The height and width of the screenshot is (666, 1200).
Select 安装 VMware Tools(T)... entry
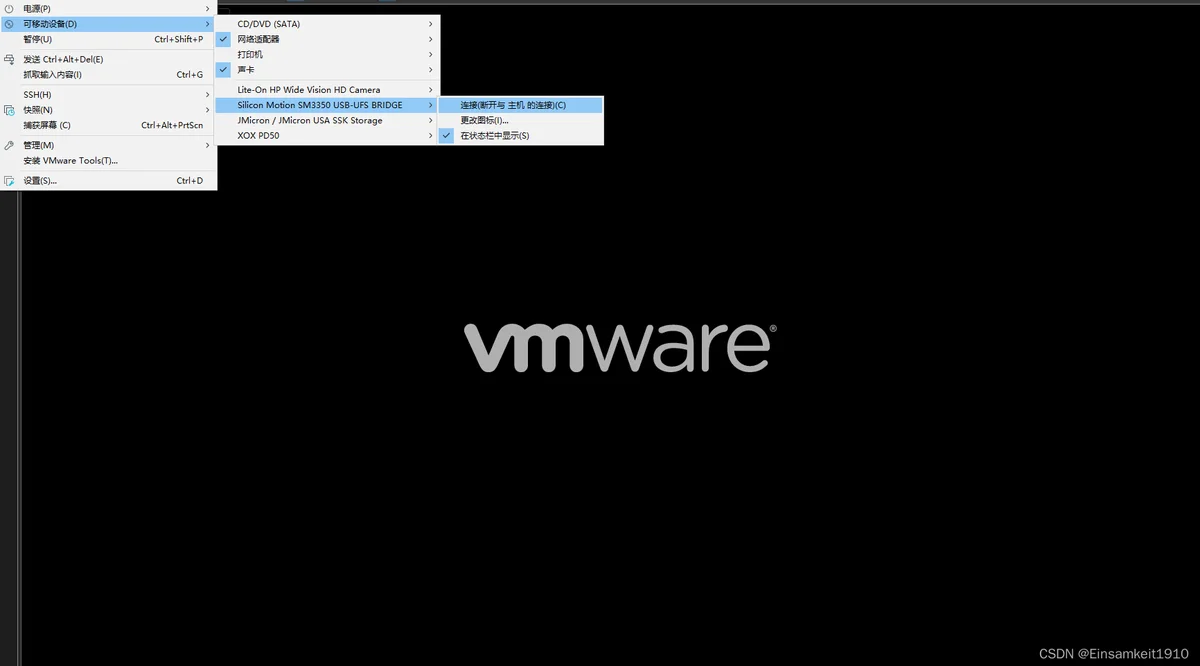pos(108,160)
